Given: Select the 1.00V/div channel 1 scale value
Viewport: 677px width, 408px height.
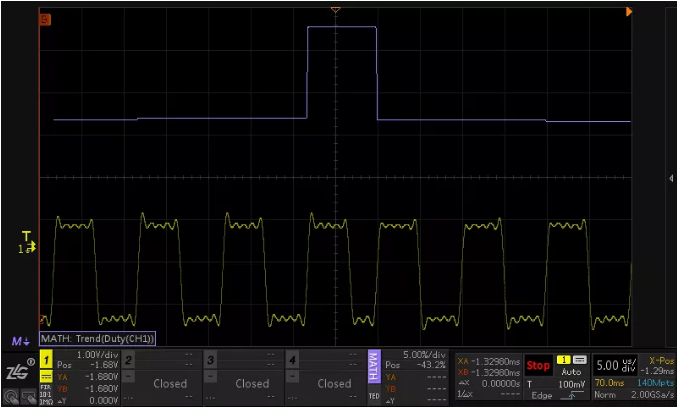Looking at the screenshot, I should point(97,355).
